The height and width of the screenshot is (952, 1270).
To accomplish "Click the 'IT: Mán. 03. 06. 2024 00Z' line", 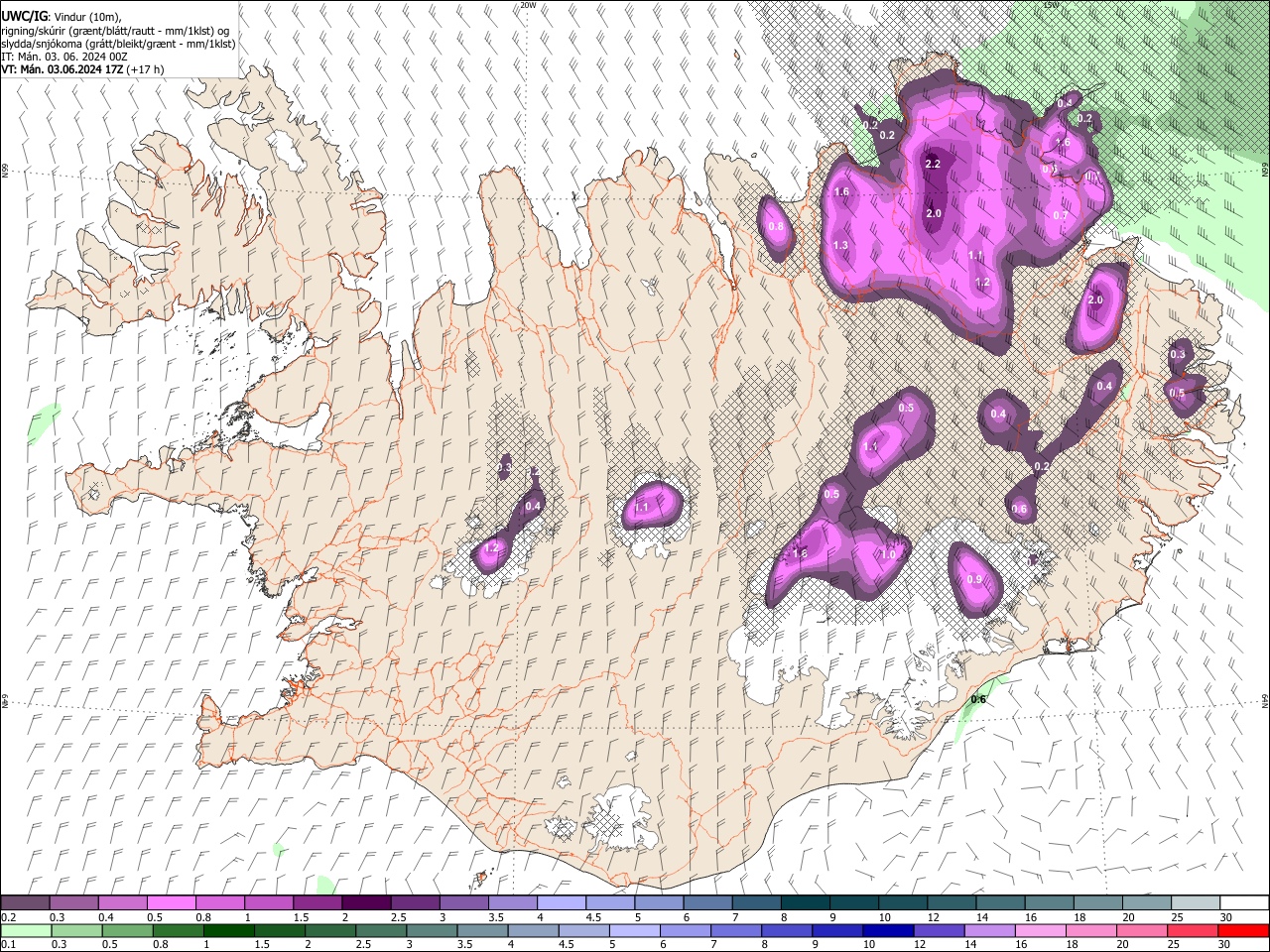I will pyautogui.click(x=64, y=57).
